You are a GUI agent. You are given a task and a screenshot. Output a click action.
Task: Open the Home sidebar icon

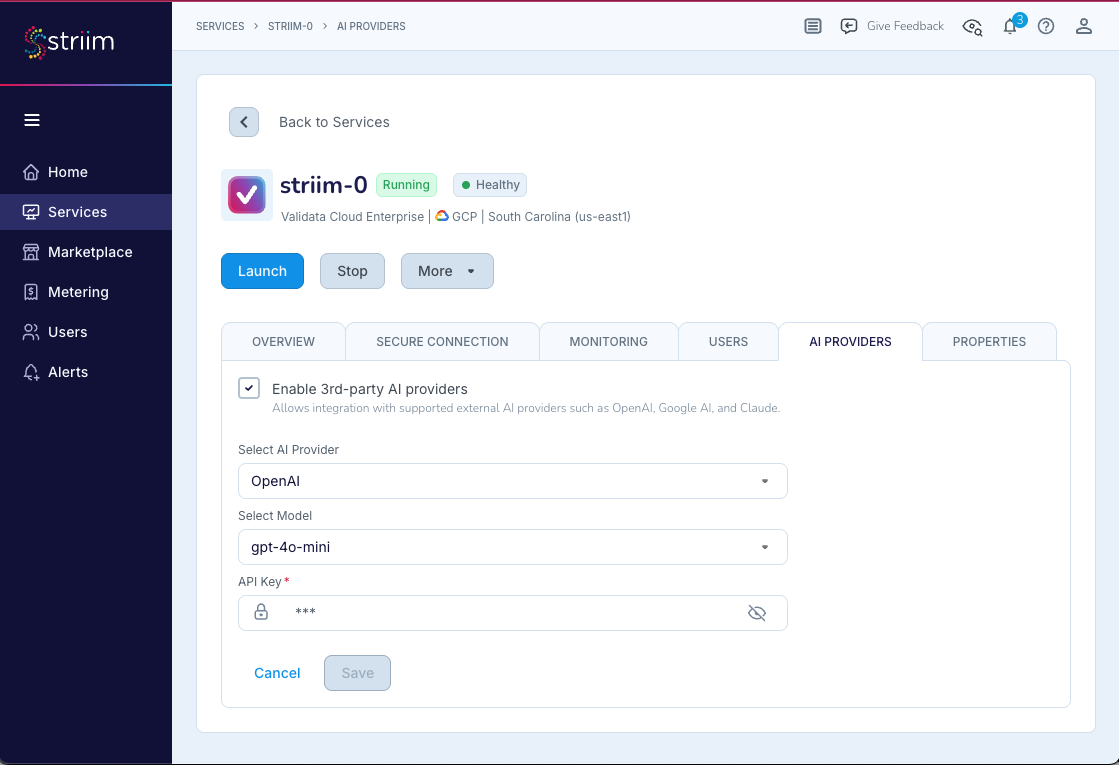click(x=30, y=172)
